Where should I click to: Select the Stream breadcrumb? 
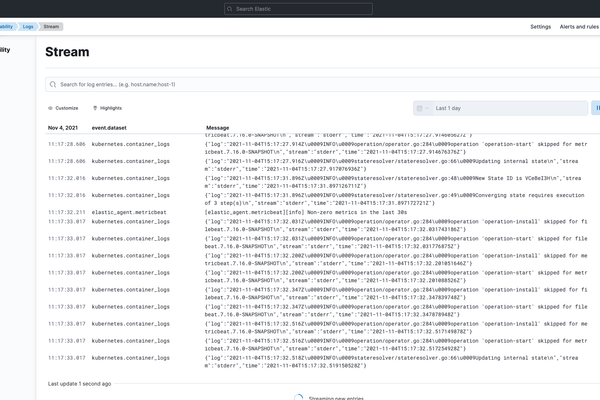51,26
